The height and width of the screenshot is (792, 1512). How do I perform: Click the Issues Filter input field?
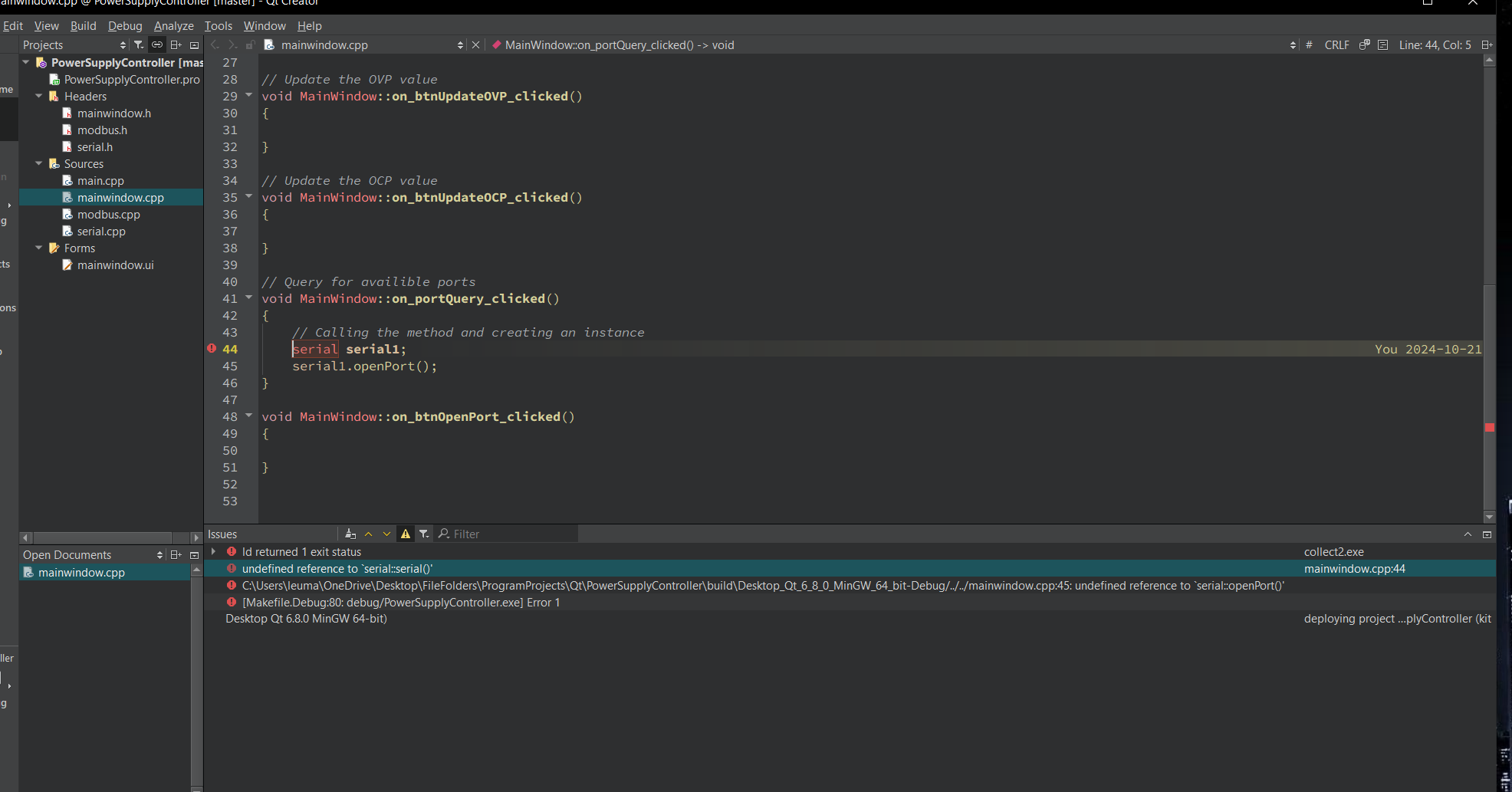[507, 534]
